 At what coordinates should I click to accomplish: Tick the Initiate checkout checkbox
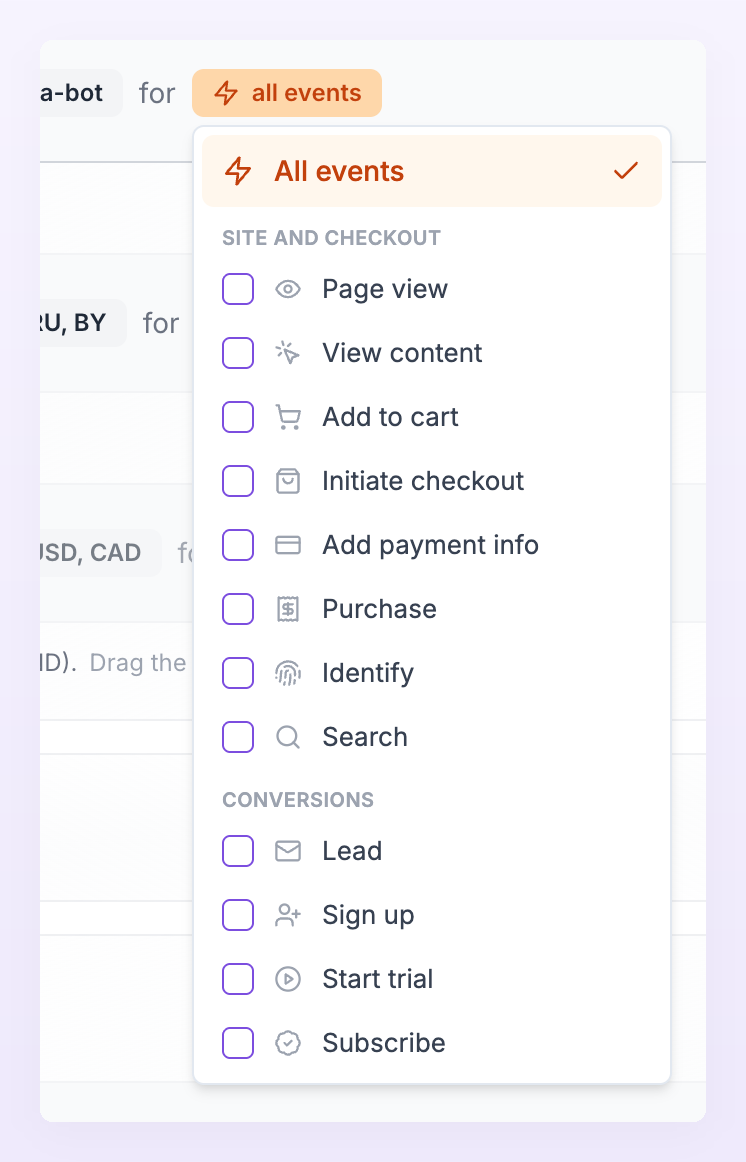[238, 481]
